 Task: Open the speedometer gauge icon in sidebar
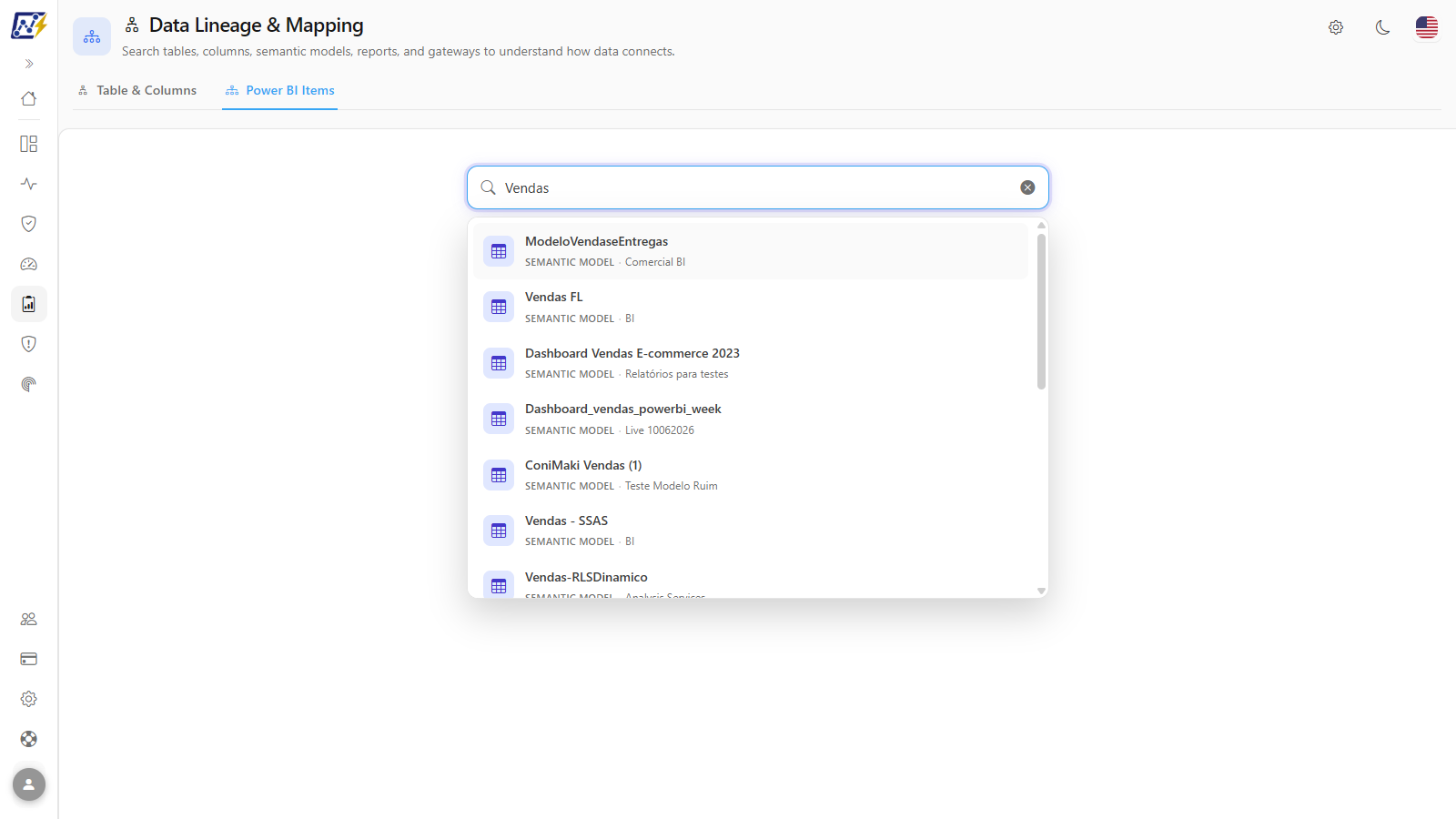click(x=29, y=264)
